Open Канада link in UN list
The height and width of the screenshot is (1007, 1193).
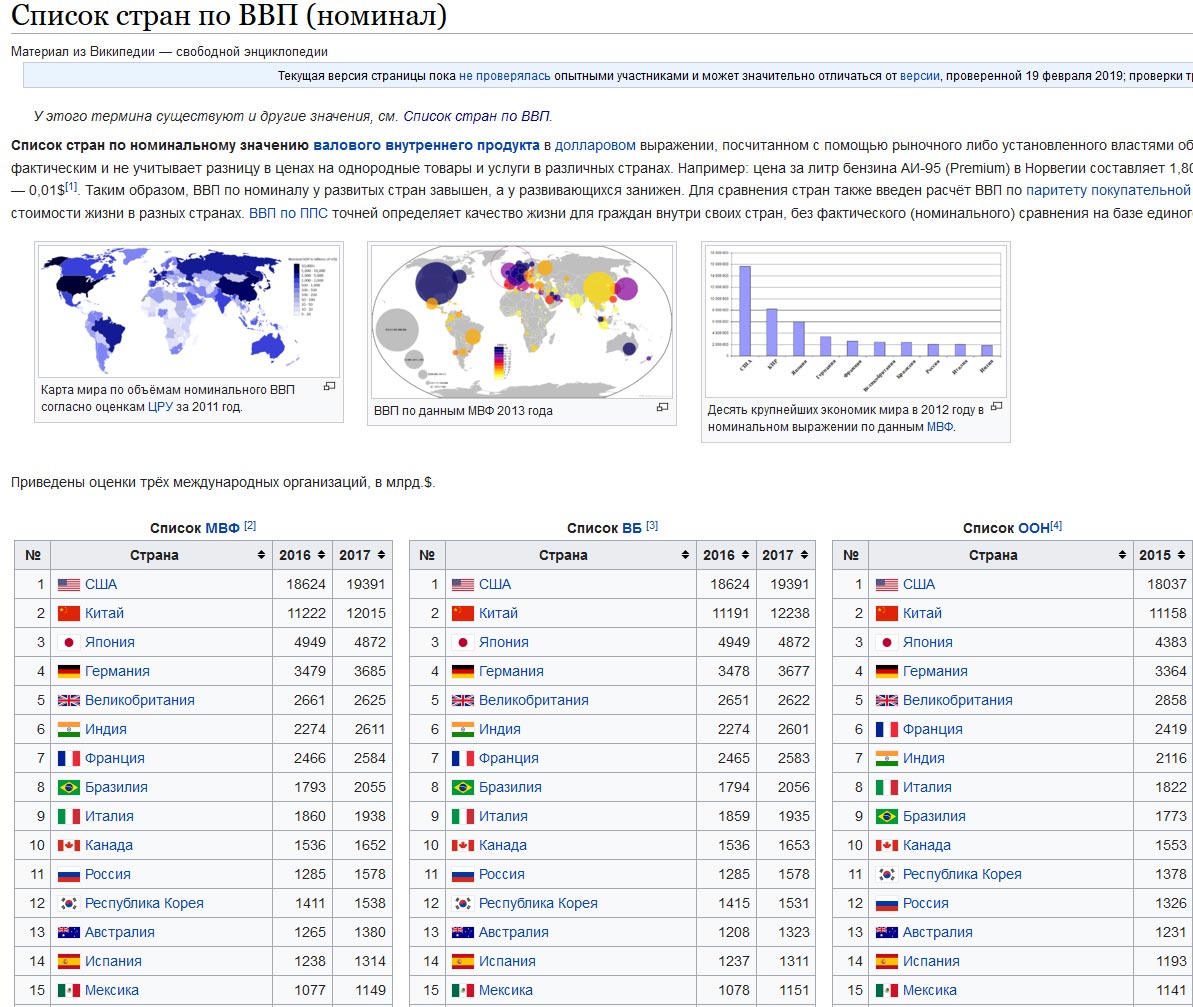pyautogui.click(x=927, y=845)
